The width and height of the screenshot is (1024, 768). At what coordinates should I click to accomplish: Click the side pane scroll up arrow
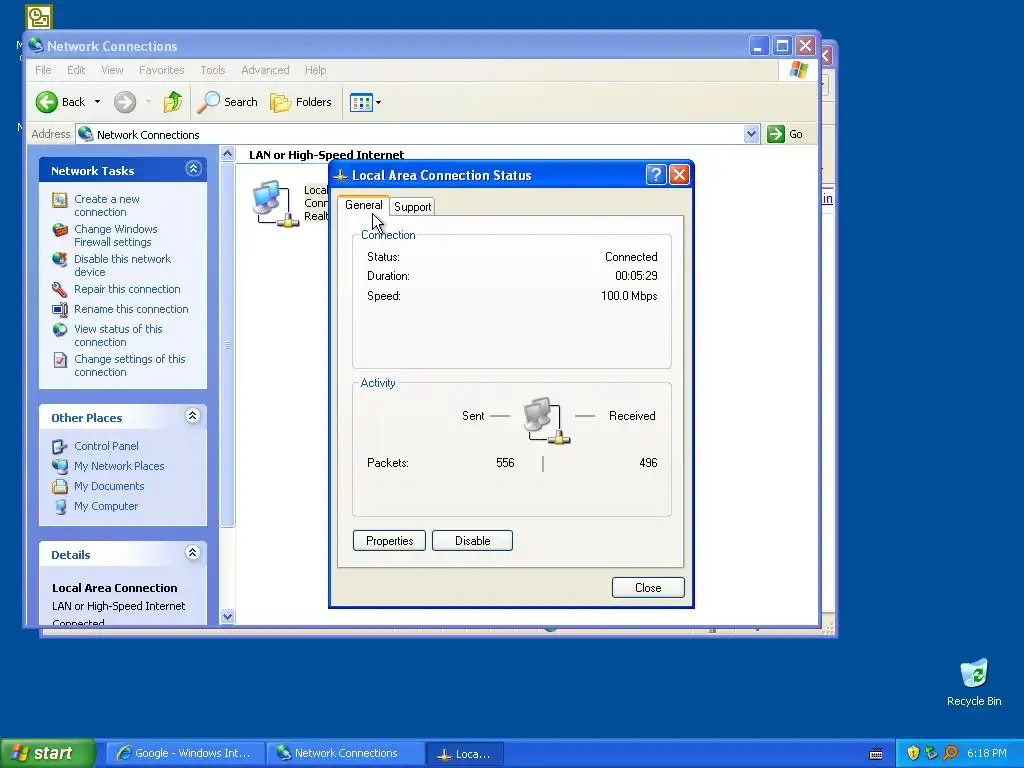[227, 154]
